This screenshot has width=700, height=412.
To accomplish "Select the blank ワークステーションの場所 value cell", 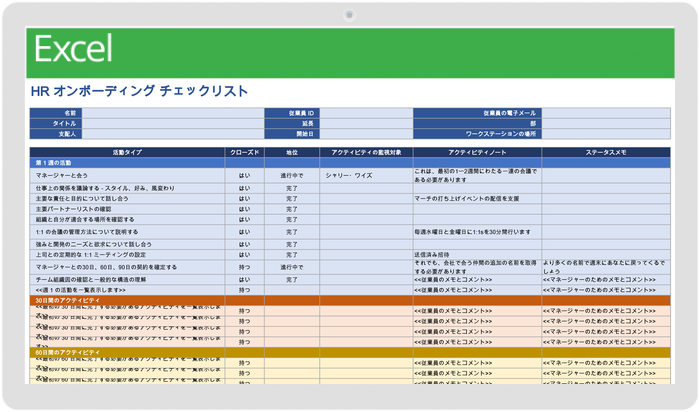I will (x=606, y=133).
